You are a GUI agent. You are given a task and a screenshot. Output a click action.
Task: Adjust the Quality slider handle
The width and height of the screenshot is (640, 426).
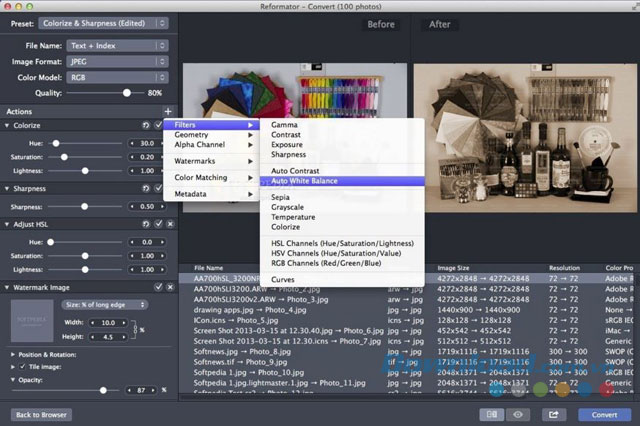coord(126,93)
